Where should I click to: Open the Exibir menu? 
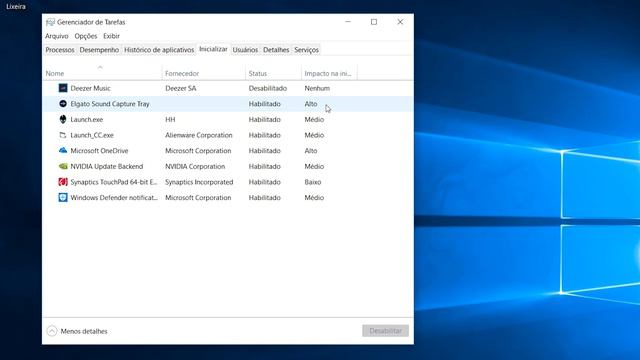(x=111, y=36)
